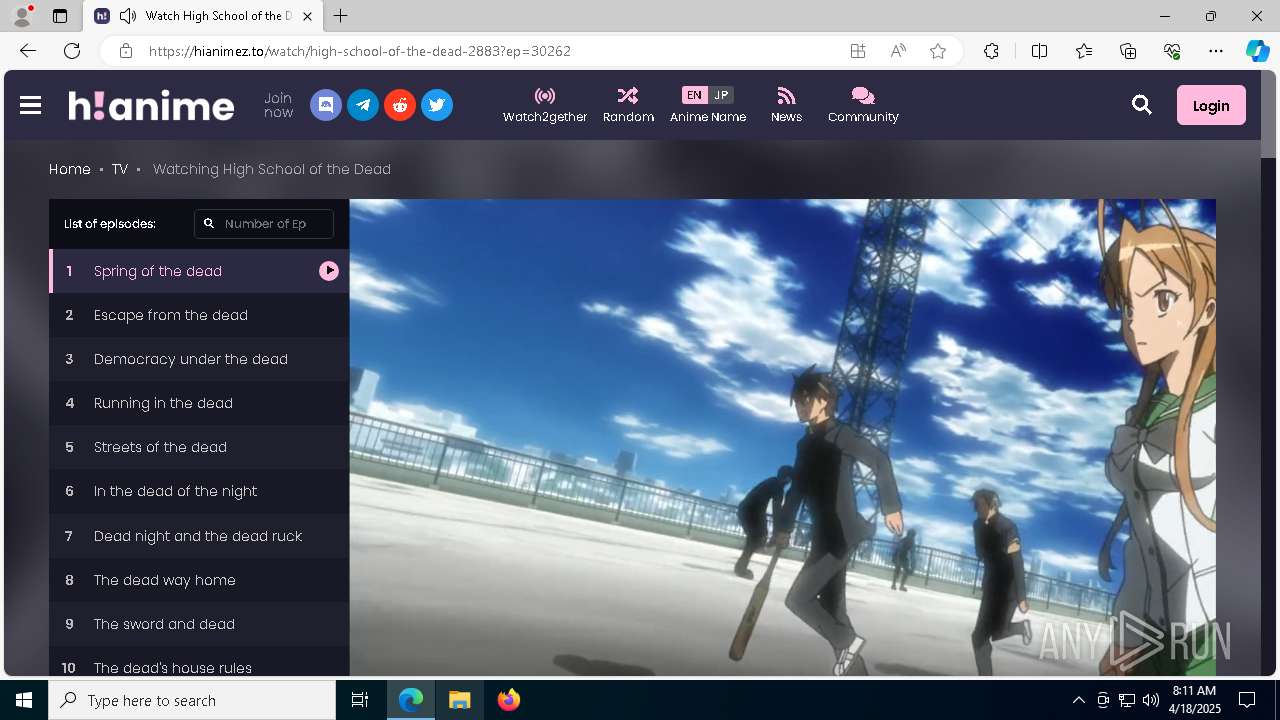Open Collections
The height and width of the screenshot is (720, 1280).
(1128, 51)
